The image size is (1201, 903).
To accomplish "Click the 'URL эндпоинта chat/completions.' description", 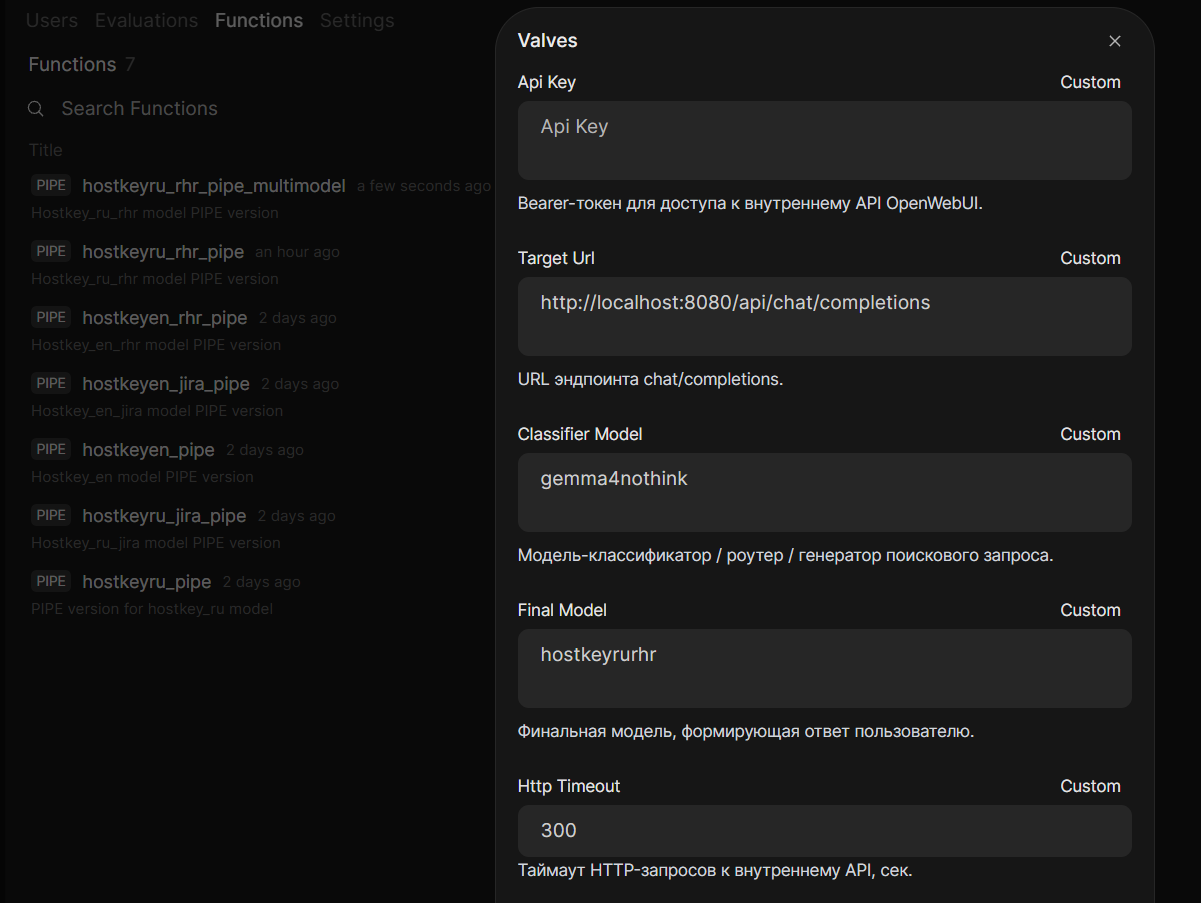I will (x=650, y=379).
